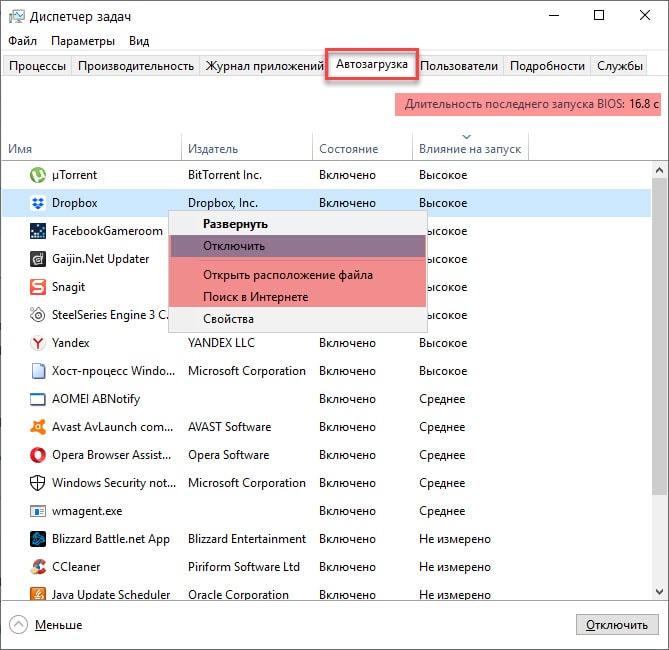The width and height of the screenshot is (669, 650).
Task: Click publisher AVAST Software
Action: click(230, 427)
